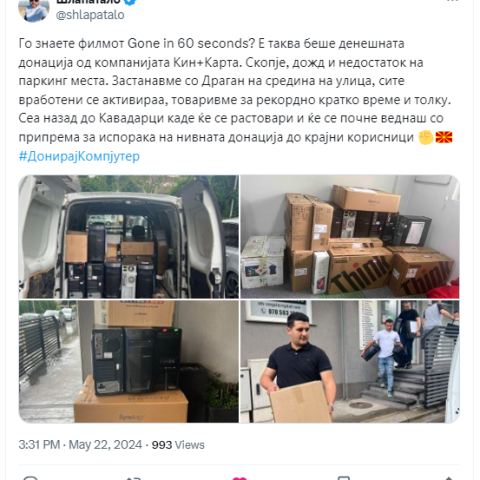480x480 pixels.
Task: Click the repost retweet icon
Action: point(135,478)
